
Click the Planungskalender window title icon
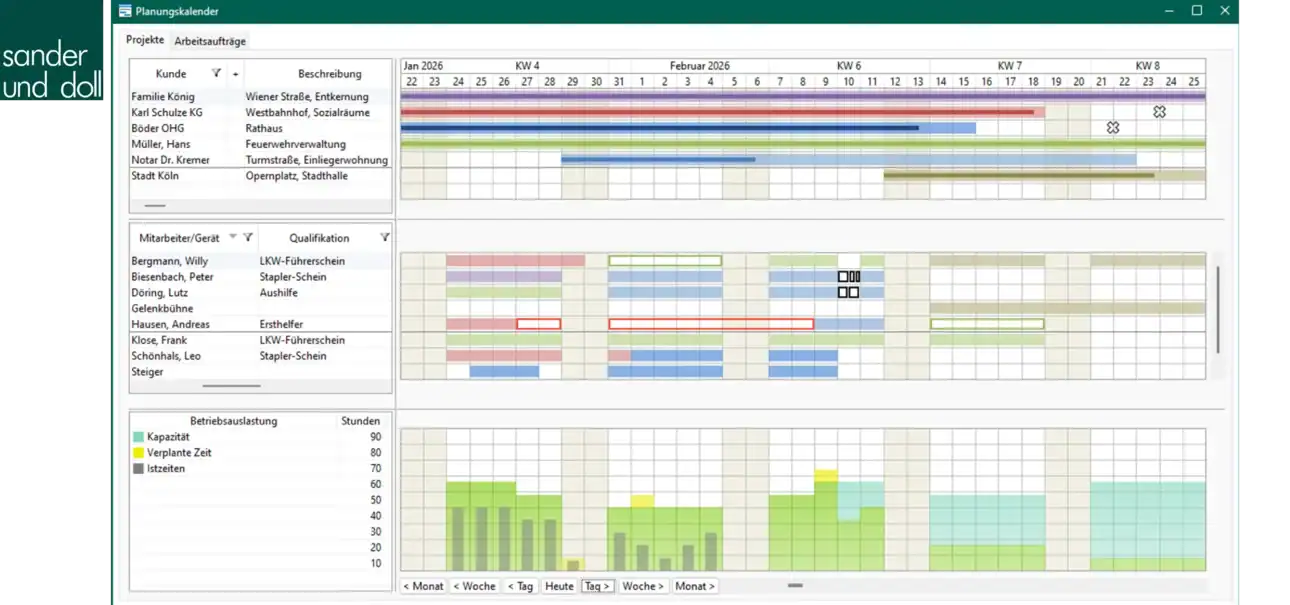[124, 11]
